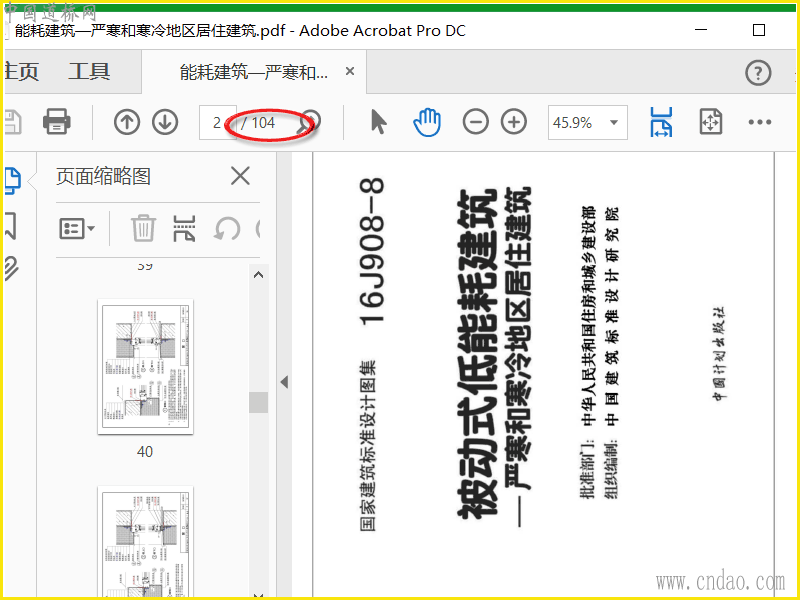
Task: Click the Fit Width scrolling icon
Action: (661, 122)
